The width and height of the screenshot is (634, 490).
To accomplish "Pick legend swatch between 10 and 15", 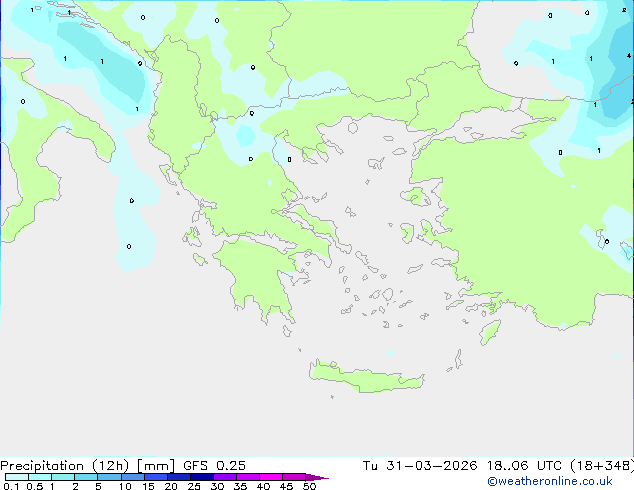I will point(133,477).
